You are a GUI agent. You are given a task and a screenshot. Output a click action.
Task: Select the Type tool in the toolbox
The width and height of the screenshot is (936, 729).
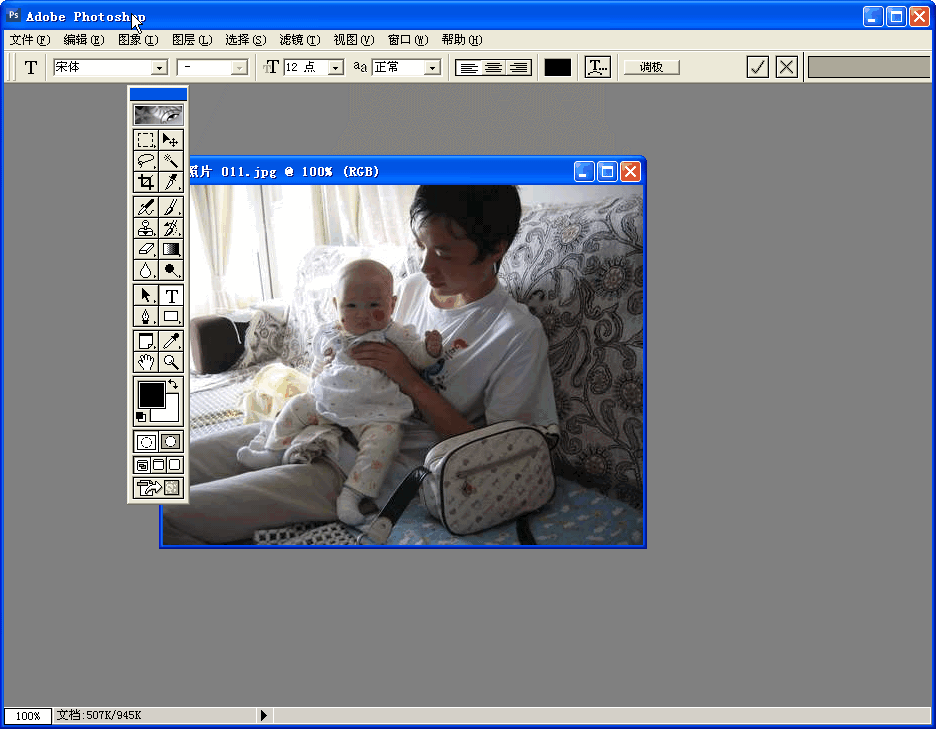tap(171, 295)
